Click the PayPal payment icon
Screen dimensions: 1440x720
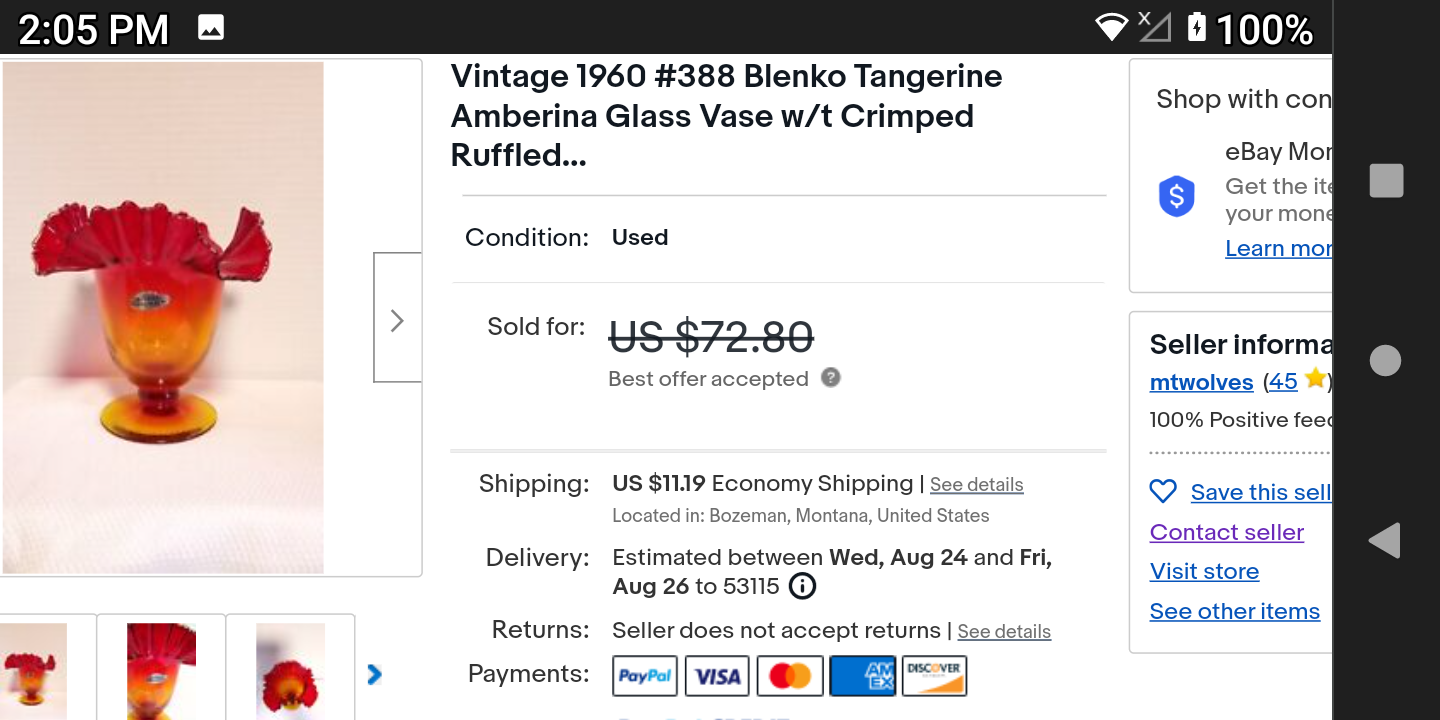pyautogui.click(x=645, y=676)
